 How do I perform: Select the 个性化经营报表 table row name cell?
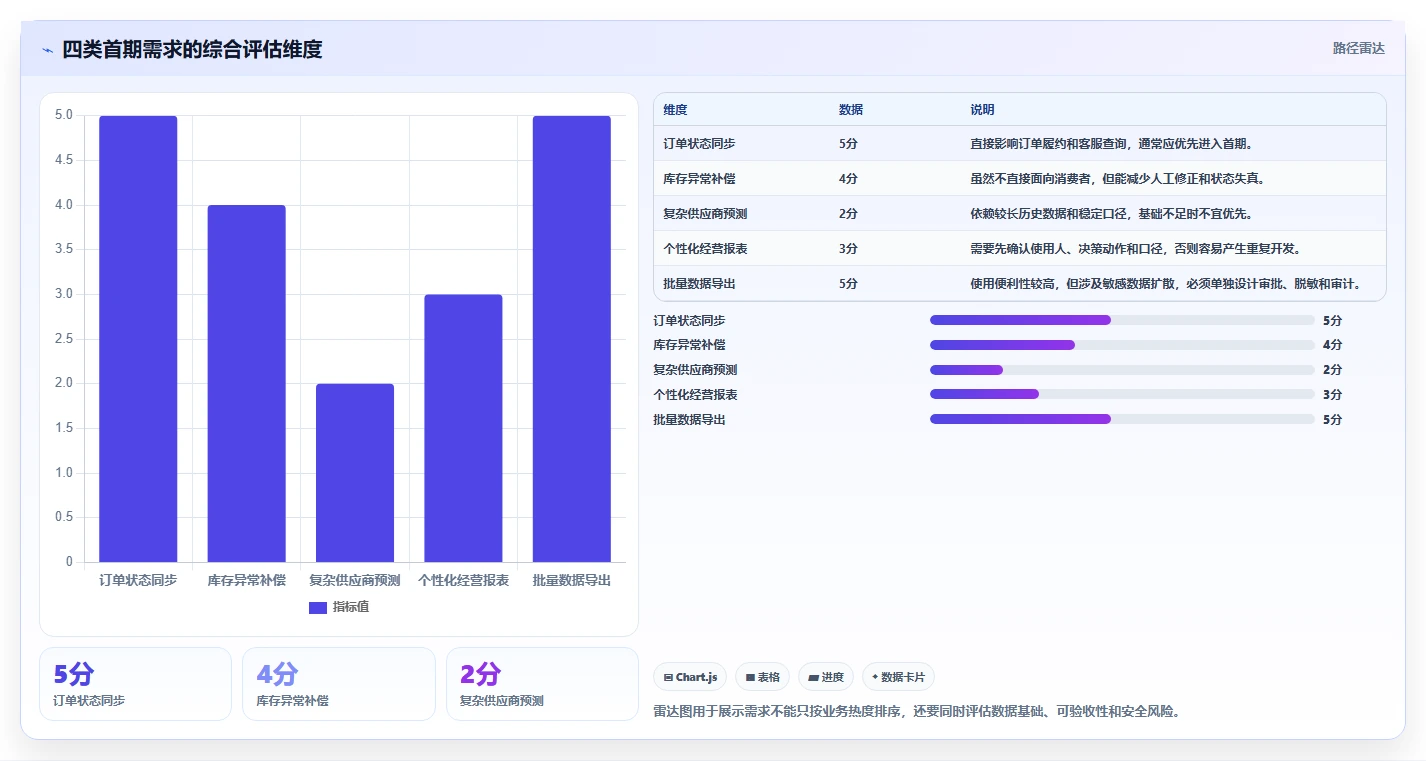705,249
